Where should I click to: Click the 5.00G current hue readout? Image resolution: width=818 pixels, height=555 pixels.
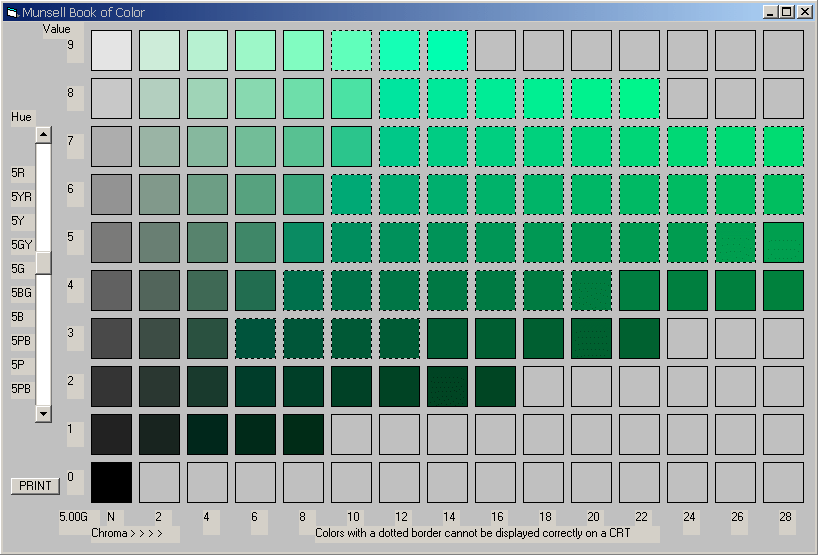pos(73,517)
